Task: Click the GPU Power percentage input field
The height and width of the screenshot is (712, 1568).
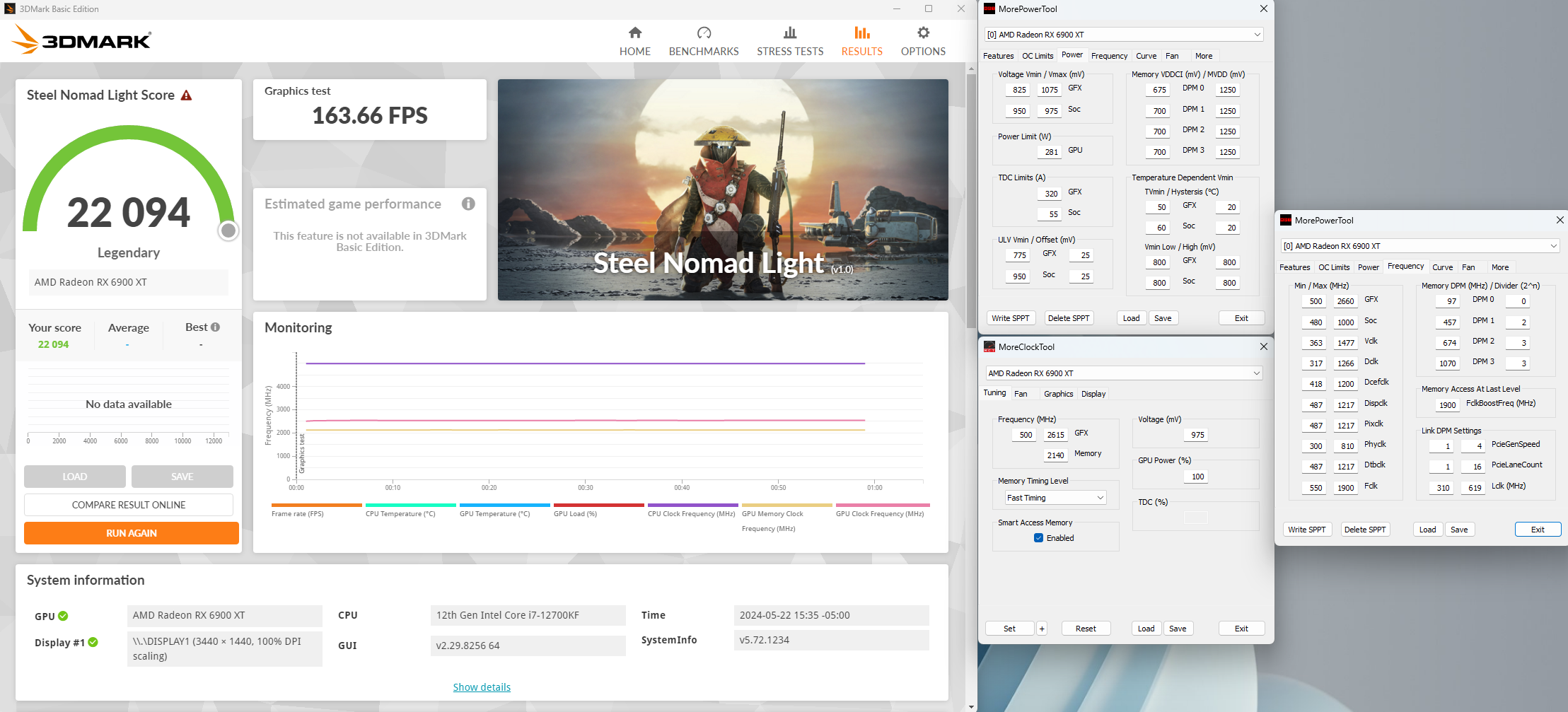Action: tap(1195, 476)
